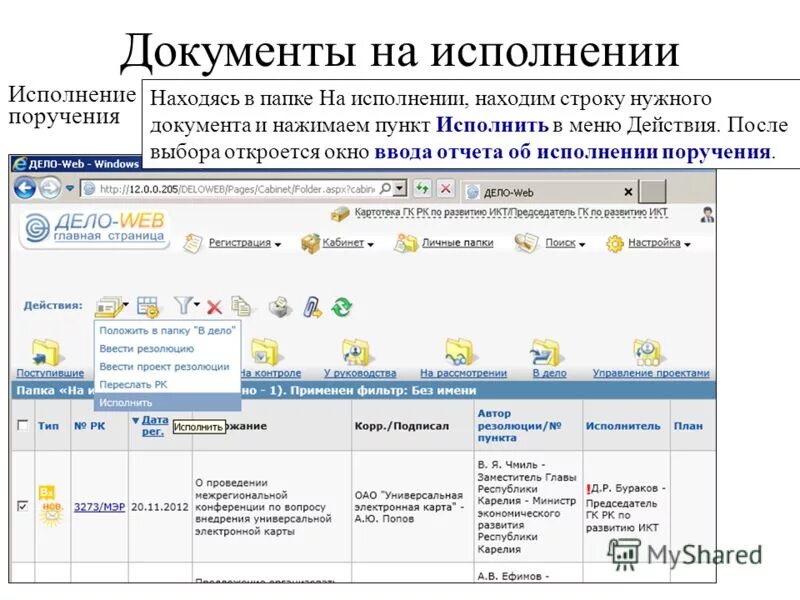Open Личные папки link

tap(457, 243)
